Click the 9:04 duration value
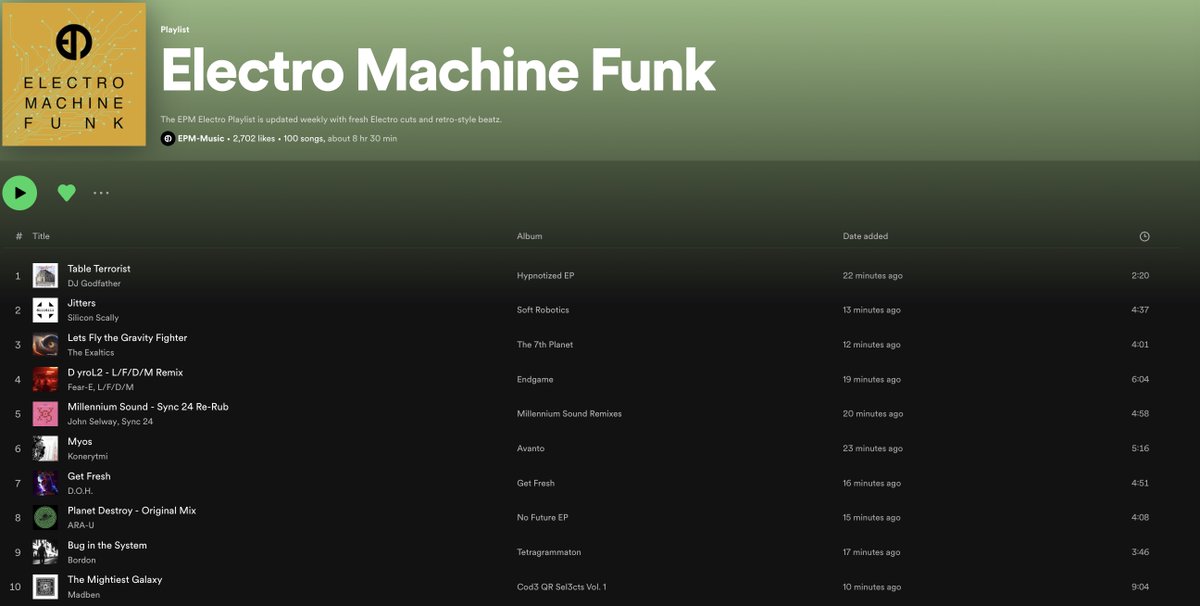The image size is (1200, 606). [x=1139, y=587]
